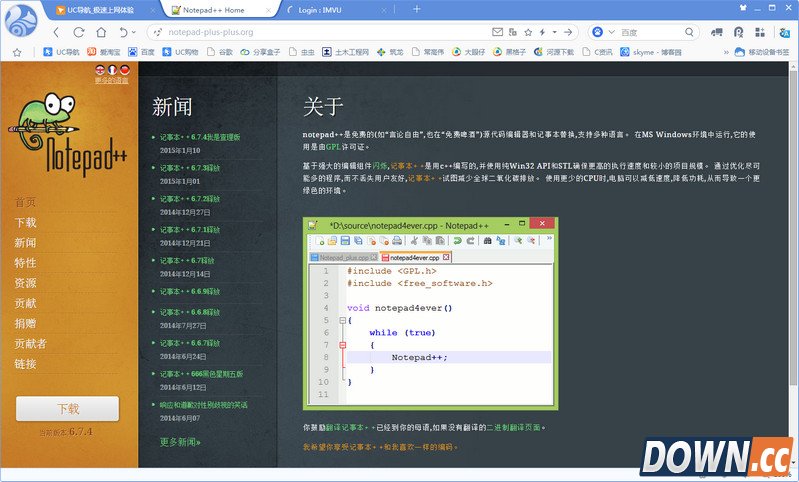This screenshot has width=799, height=482.
Task: Click the go arrow in the address bar
Action: tap(568, 32)
